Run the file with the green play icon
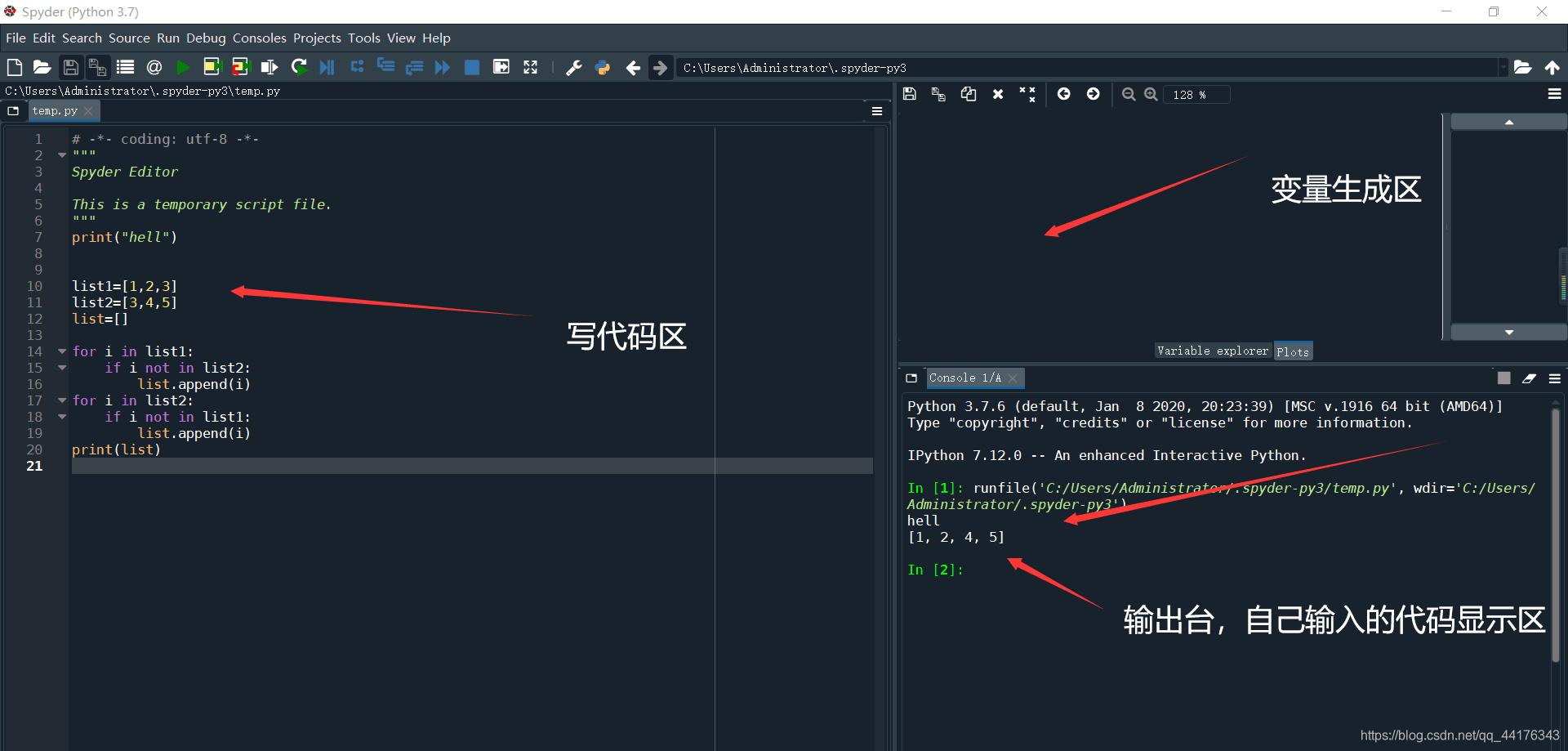This screenshot has height=751, width=1568. click(183, 67)
